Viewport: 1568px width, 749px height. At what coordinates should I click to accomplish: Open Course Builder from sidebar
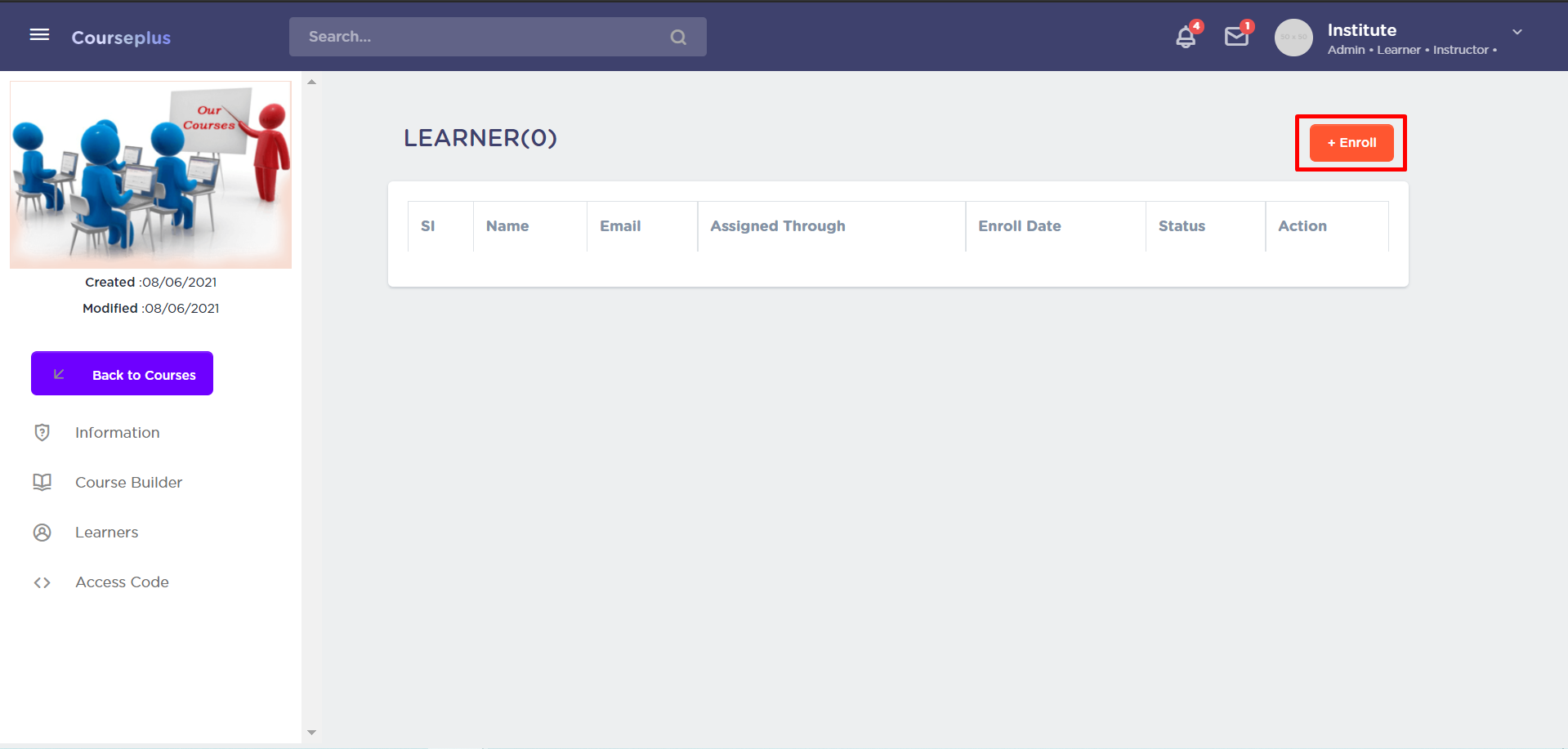(128, 483)
